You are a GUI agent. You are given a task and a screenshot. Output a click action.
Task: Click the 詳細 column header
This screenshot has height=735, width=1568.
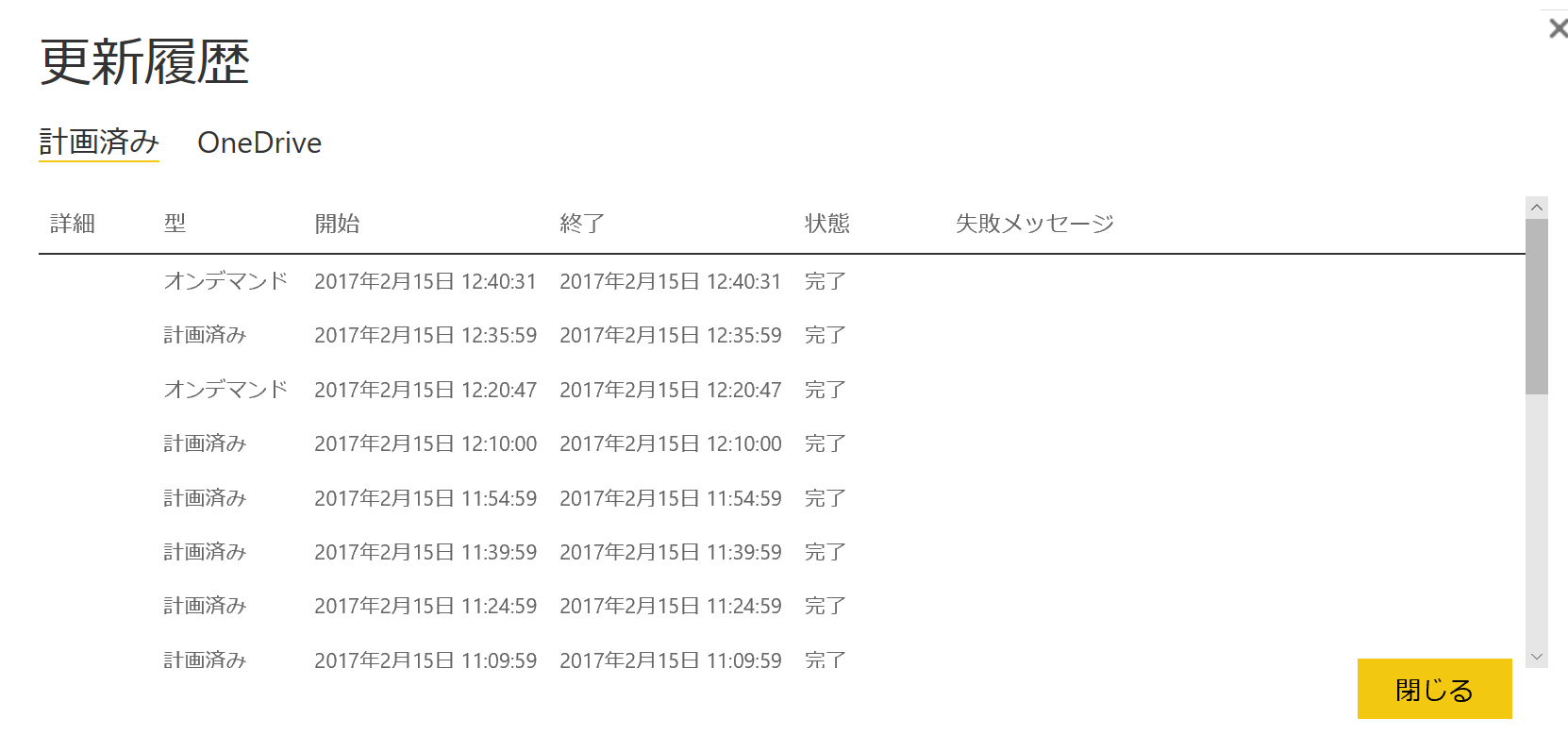71,224
